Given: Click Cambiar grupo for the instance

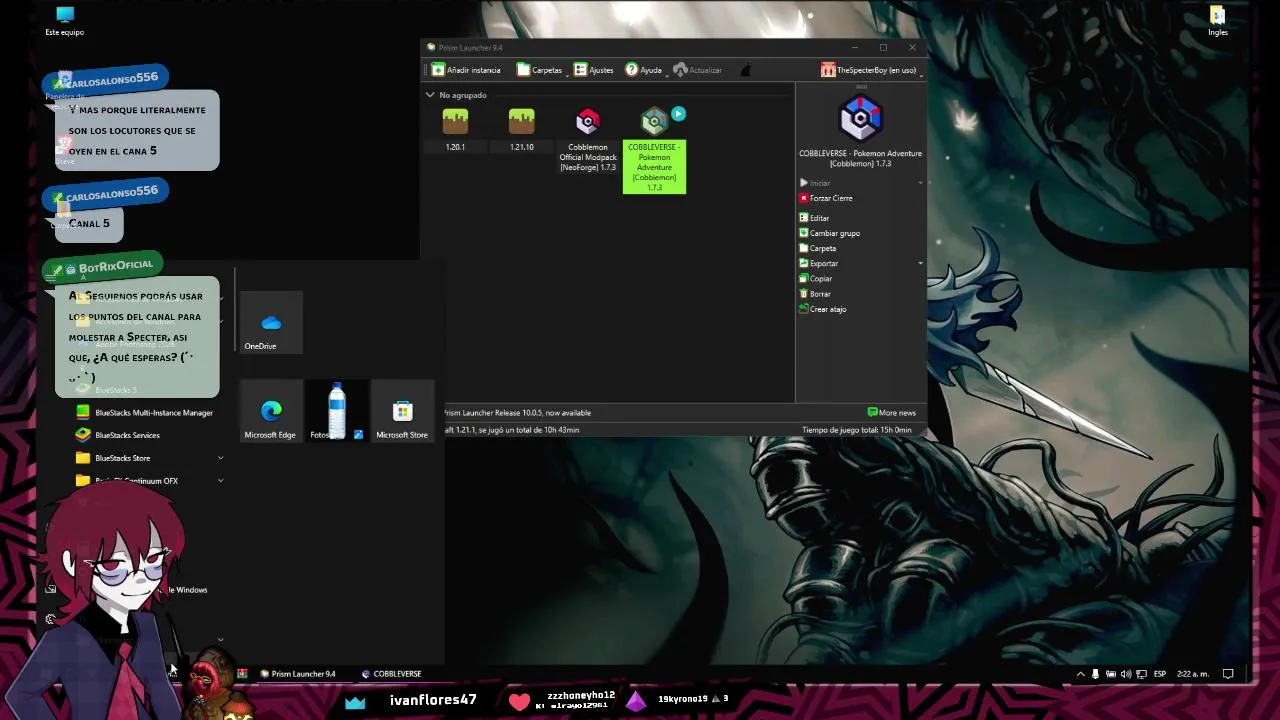Looking at the screenshot, I should click(829, 233).
